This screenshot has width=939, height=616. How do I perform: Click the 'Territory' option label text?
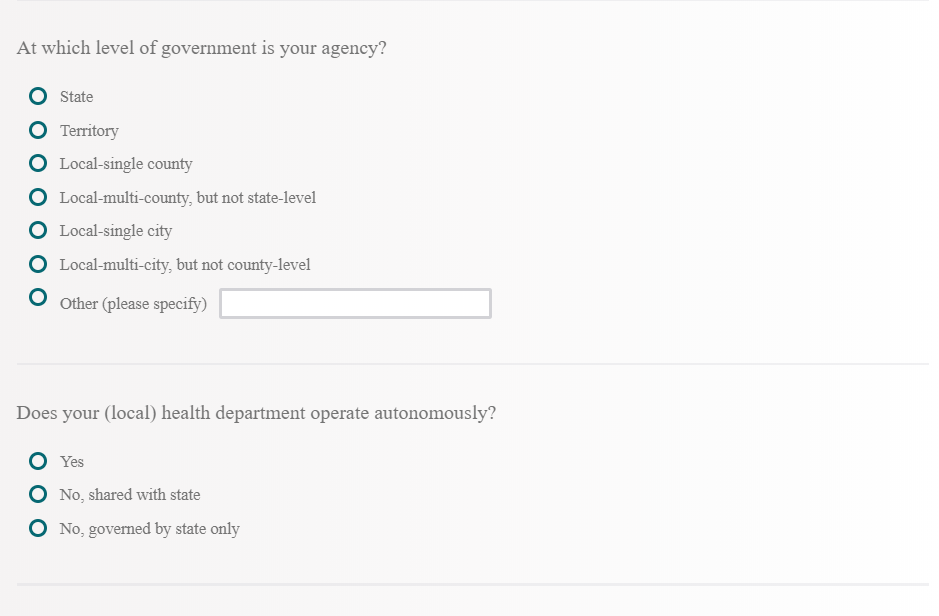89,131
